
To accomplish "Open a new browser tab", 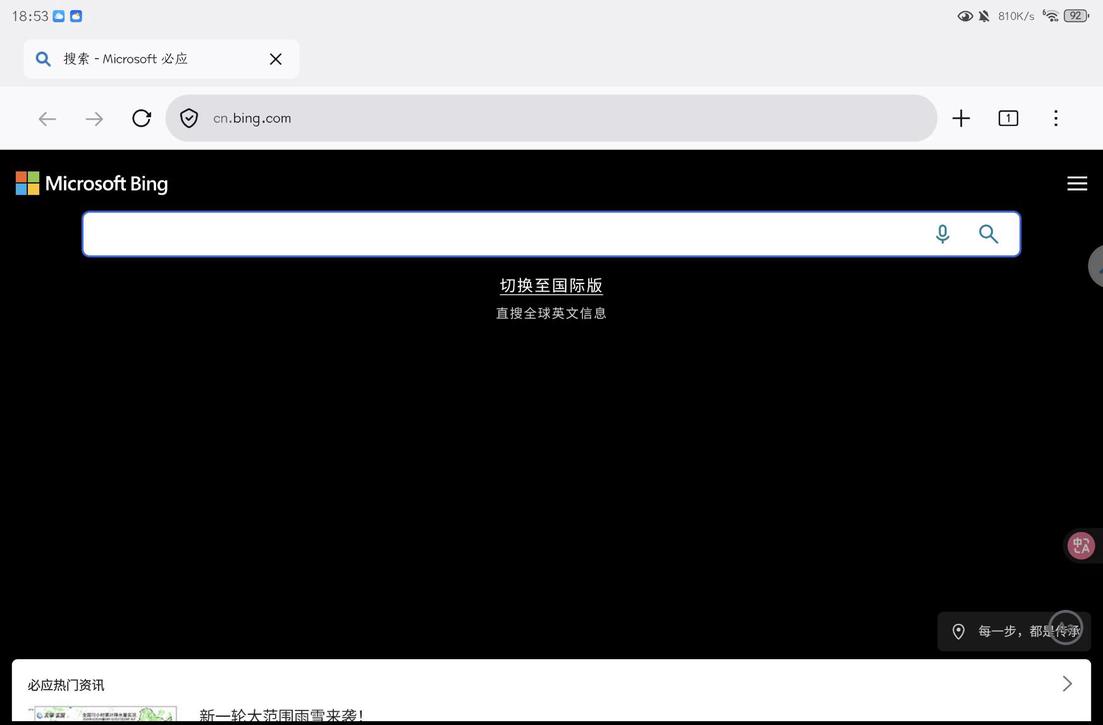I will tap(961, 118).
